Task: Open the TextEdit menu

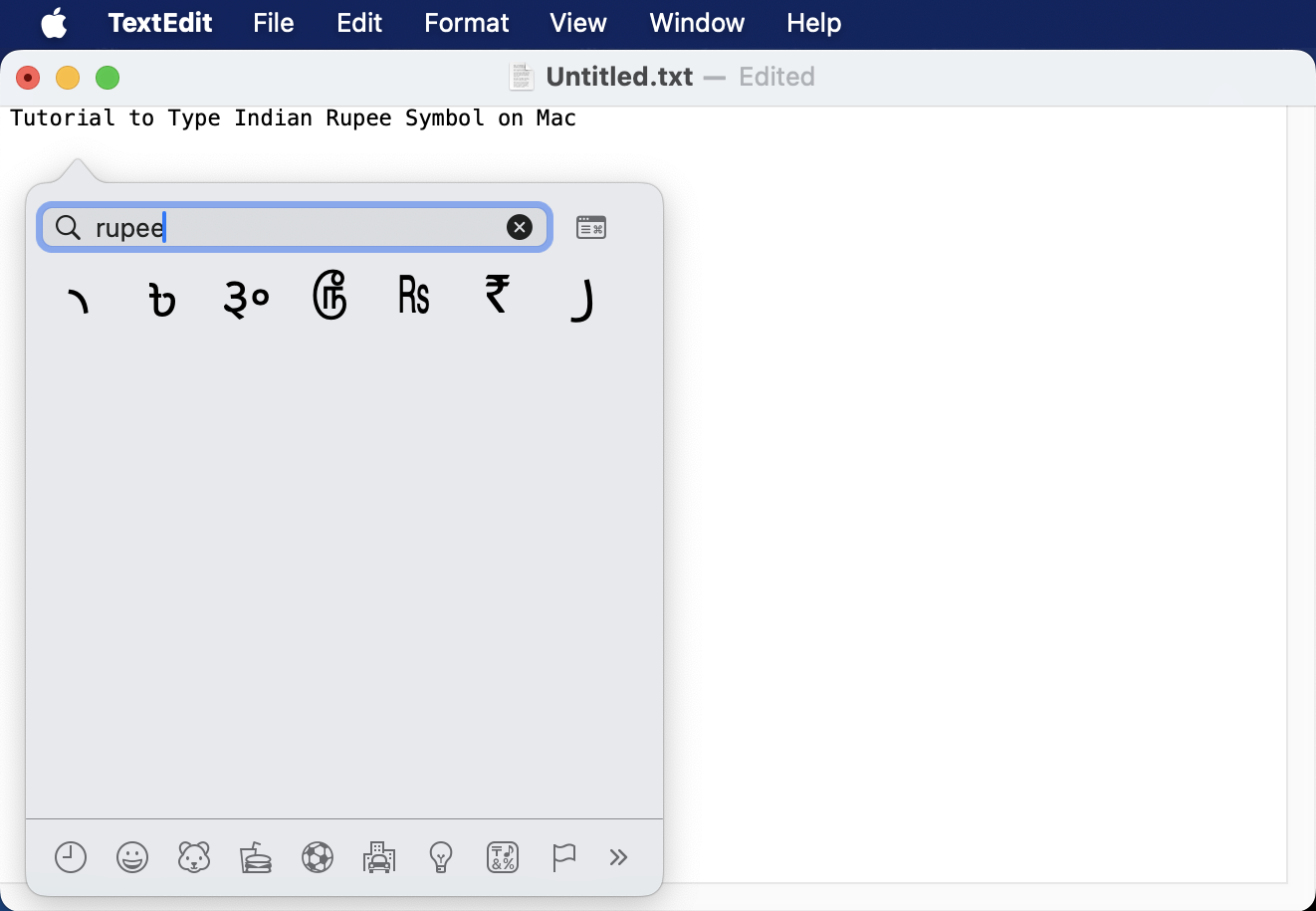Action: (160, 23)
